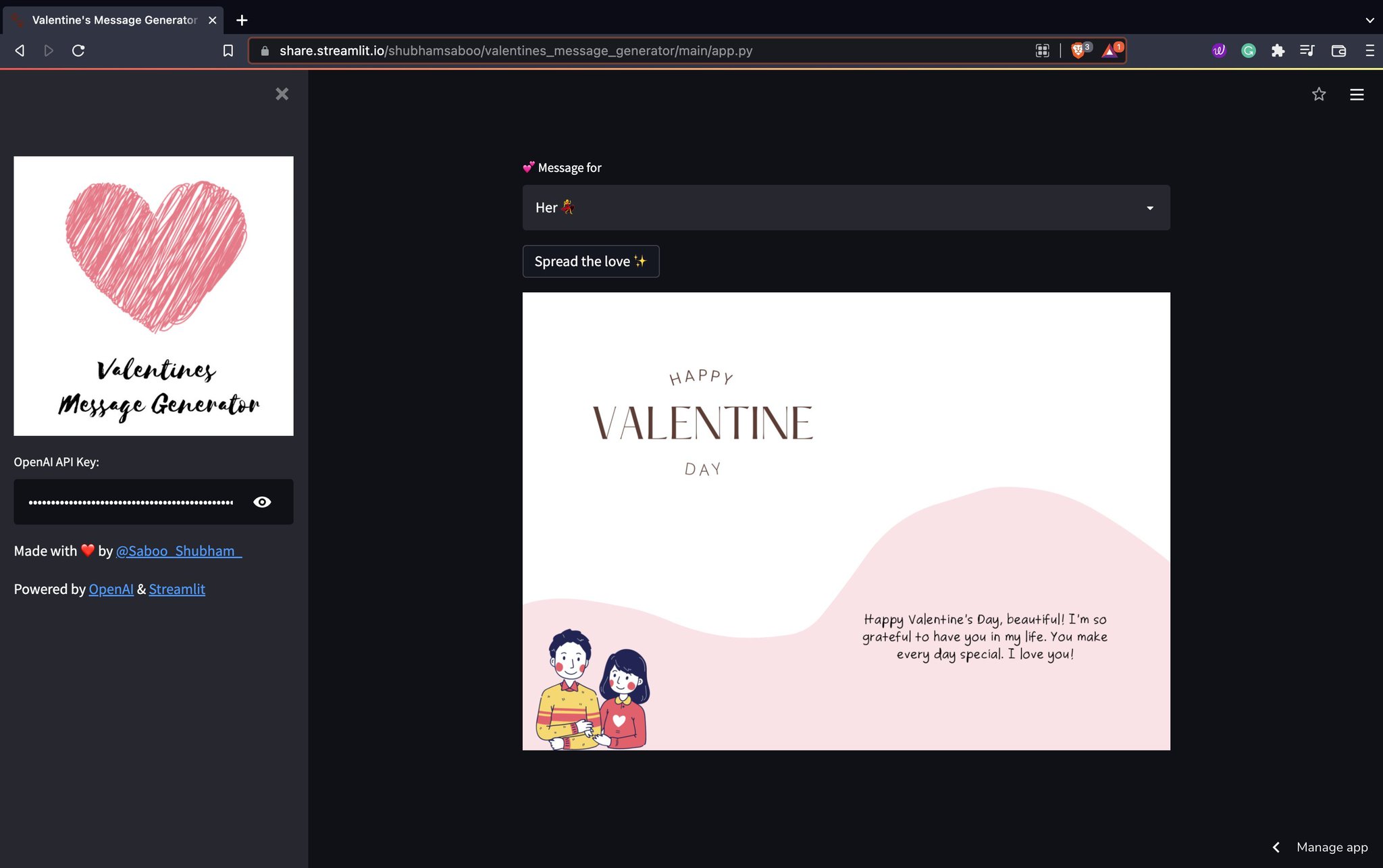
Task: Click the generated Valentine card image
Action: click(x=846, y=521)
